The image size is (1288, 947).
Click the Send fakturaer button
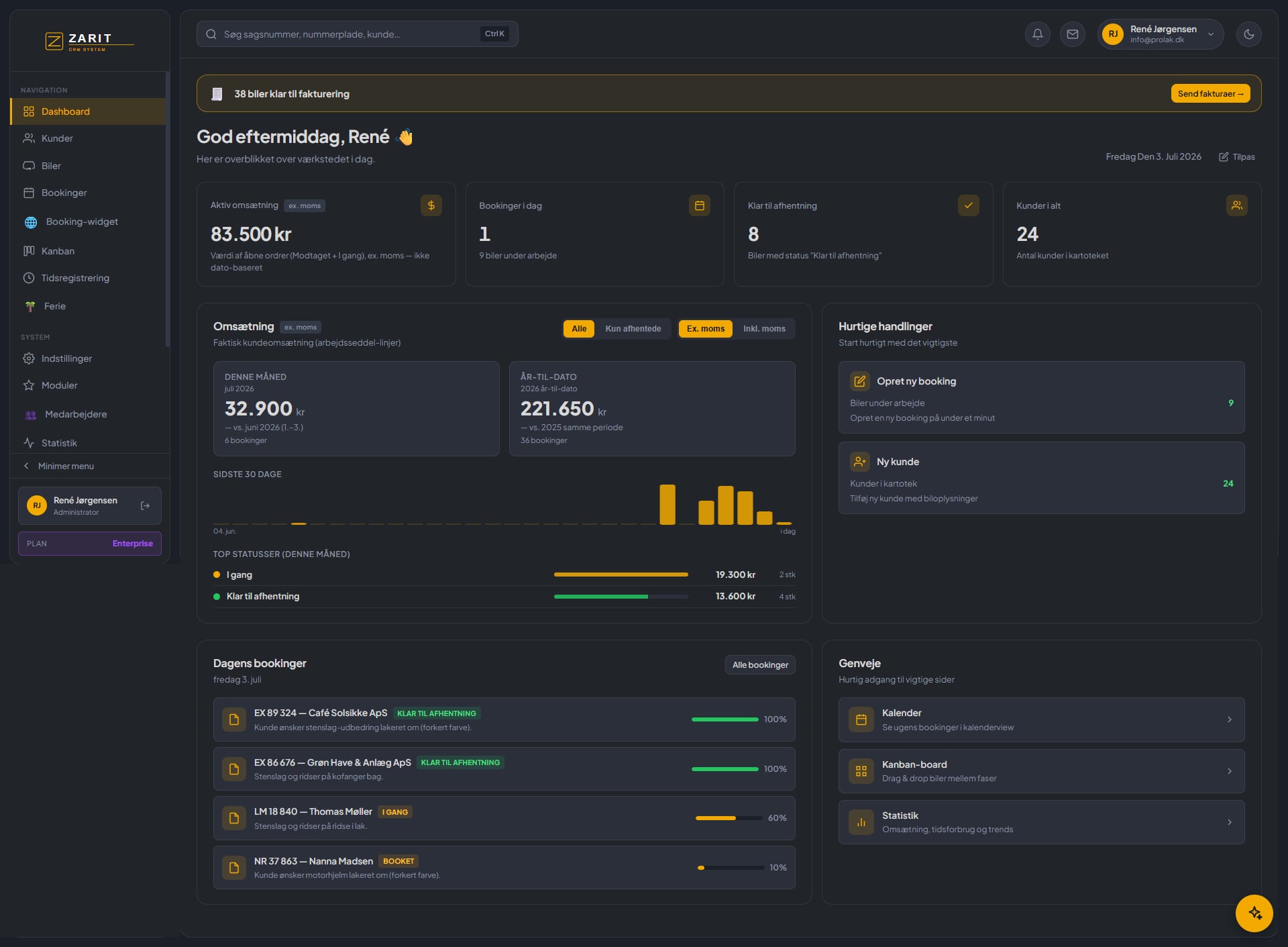(1210, 93)
